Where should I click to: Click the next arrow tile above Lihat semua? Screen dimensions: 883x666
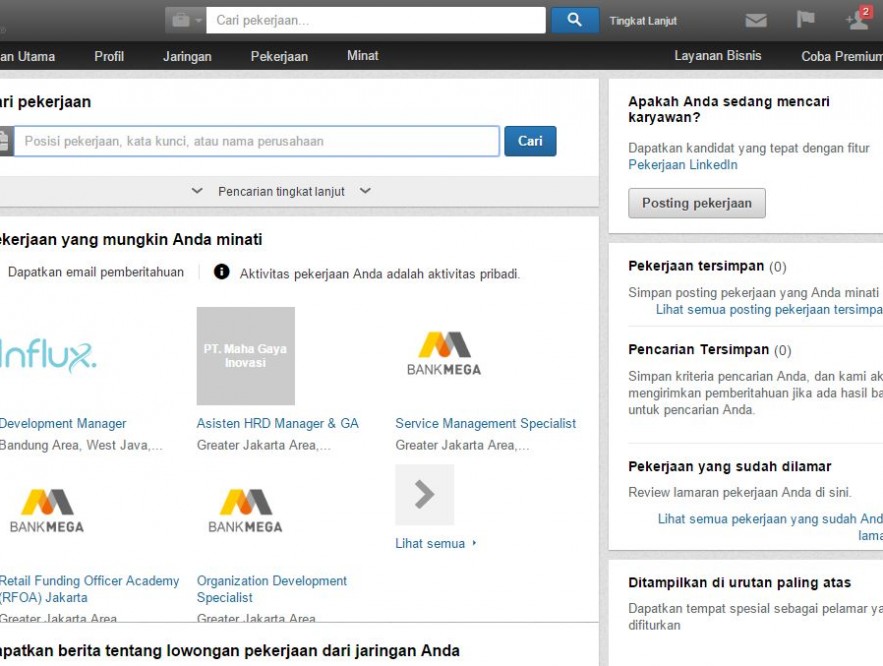[425, 495]
